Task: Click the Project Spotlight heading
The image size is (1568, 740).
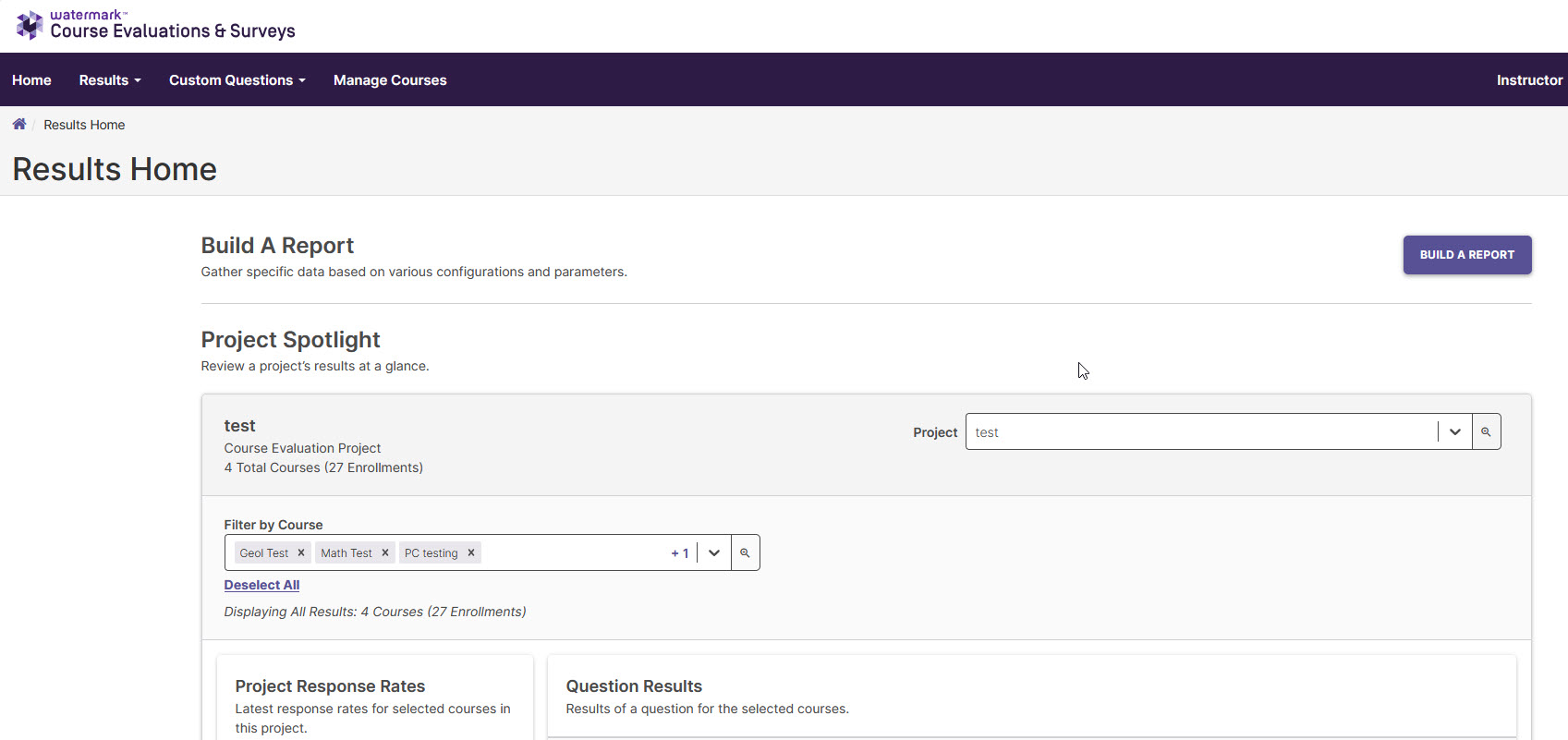Action: [290, 340]
